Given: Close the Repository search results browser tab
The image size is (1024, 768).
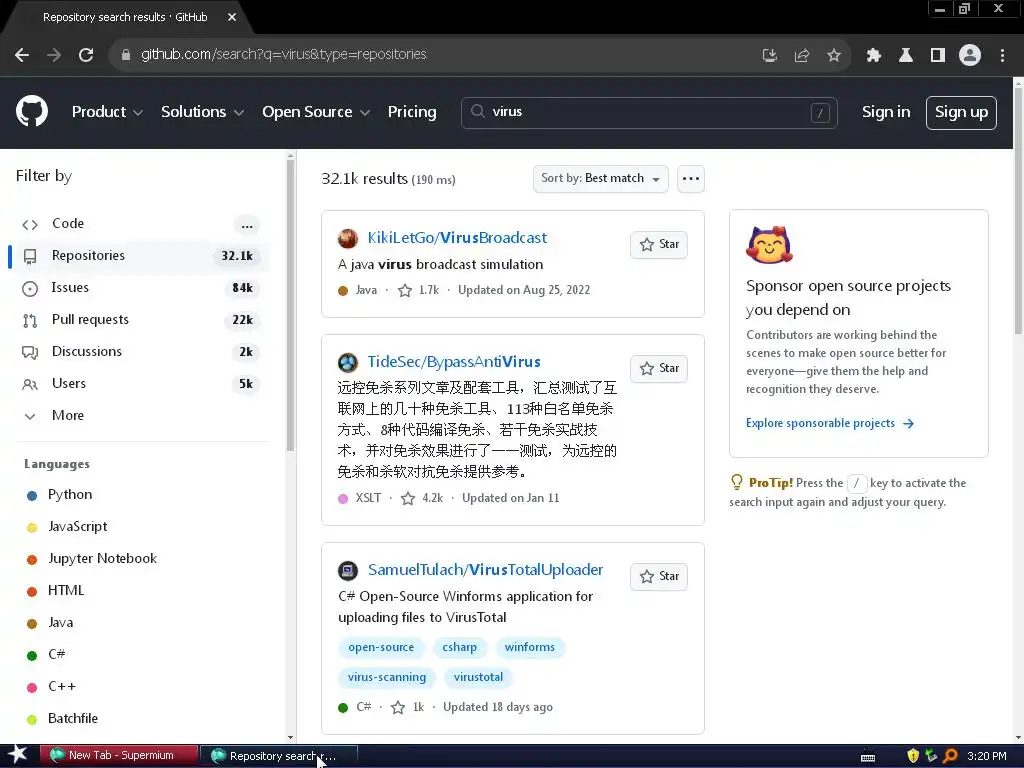Looking at the screenshot, I should [232, 18].
